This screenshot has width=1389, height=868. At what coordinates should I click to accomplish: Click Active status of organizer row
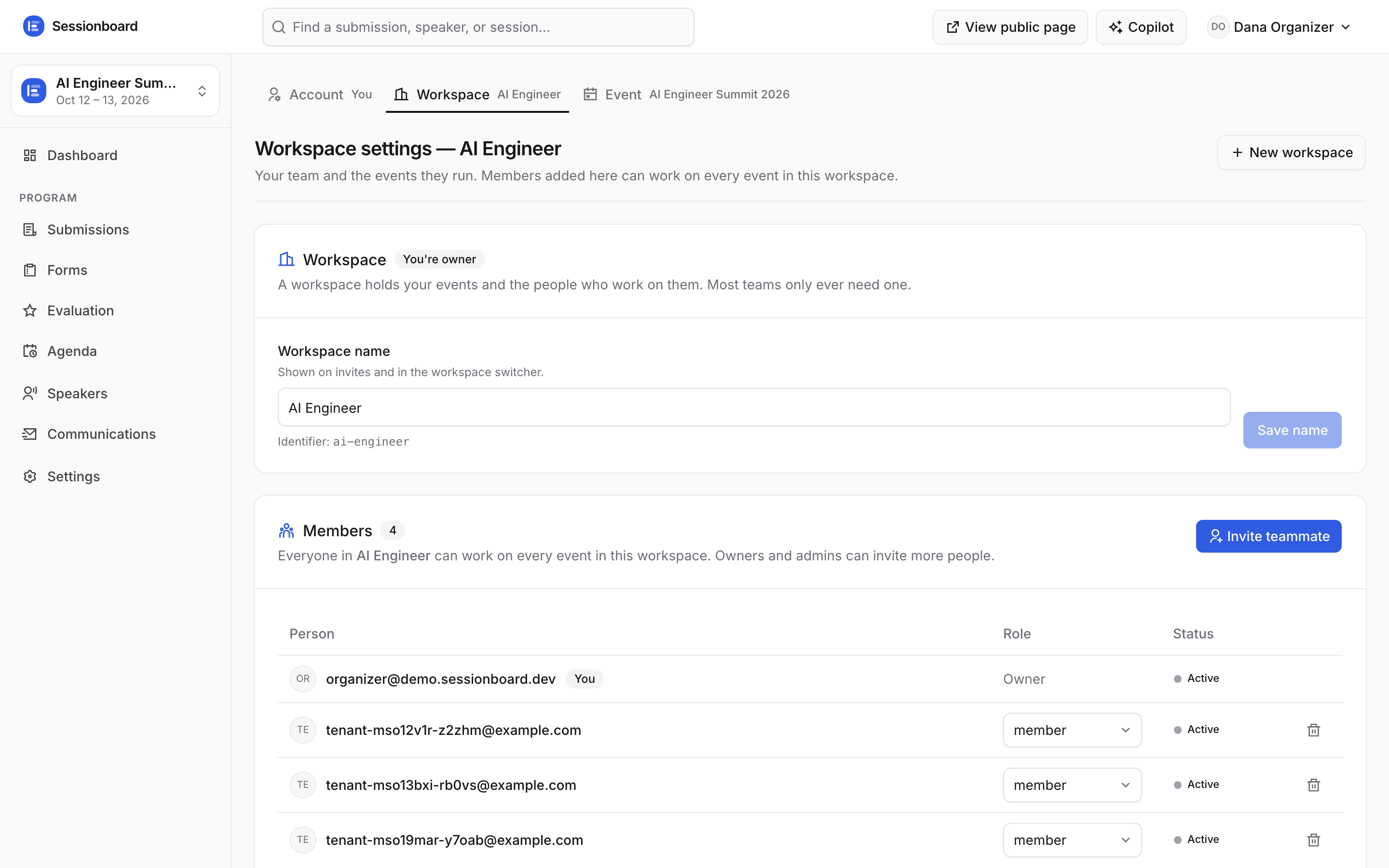click(x=1196, y=678)
